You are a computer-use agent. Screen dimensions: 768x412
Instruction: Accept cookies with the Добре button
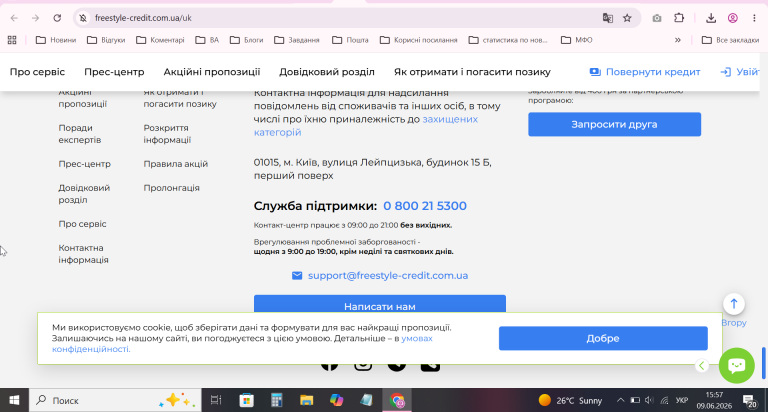[603, 339]
